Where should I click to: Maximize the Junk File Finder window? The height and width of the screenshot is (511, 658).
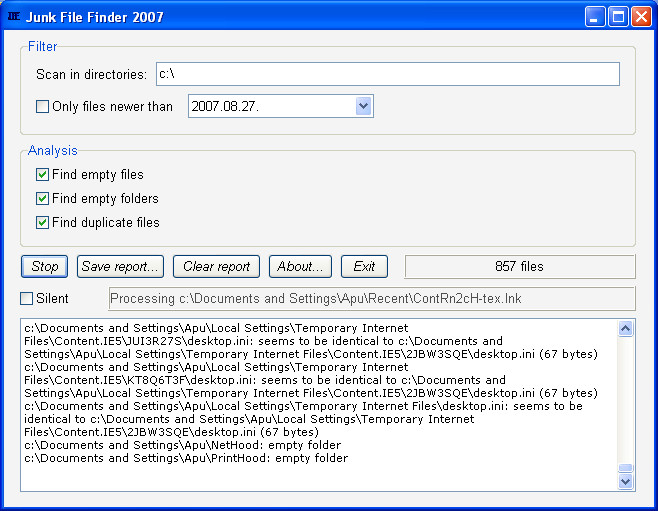point(618,17)
